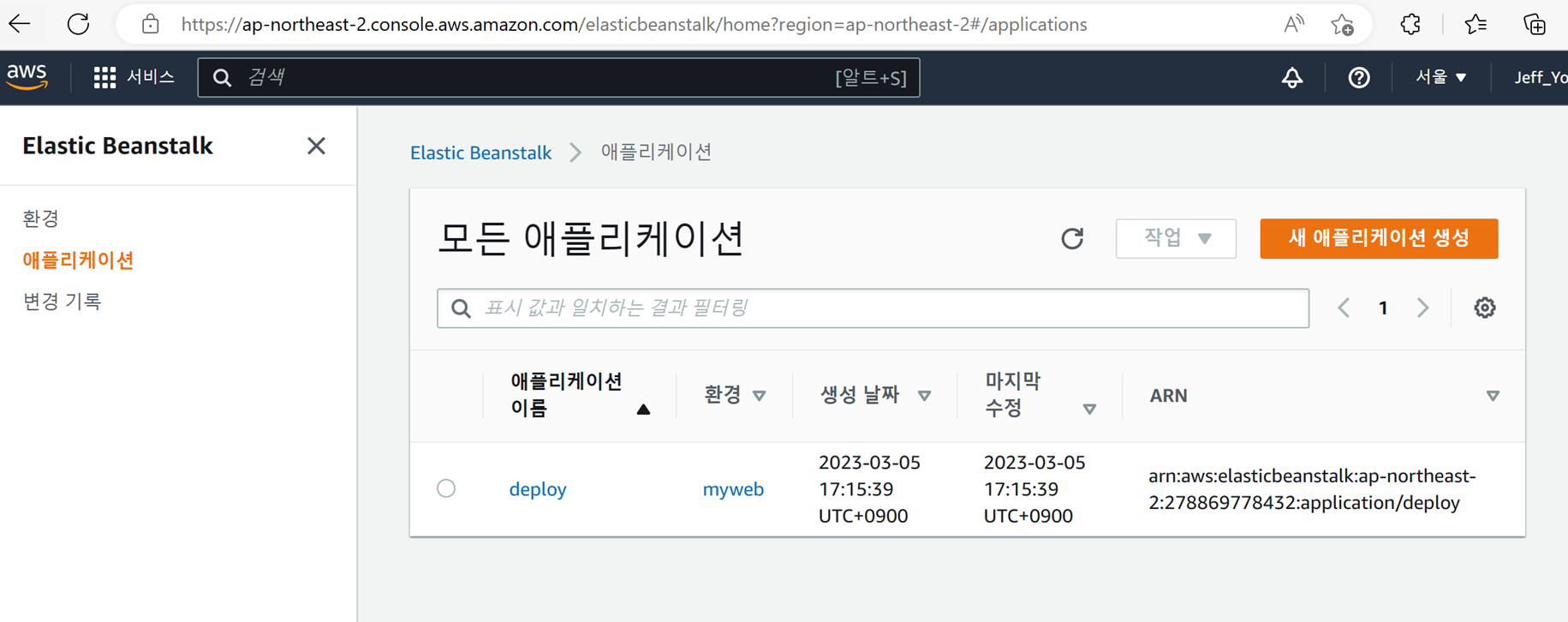Open the 작업 actions dropdown
The height and width of the screenshot is (622, 1568).
(1176, 238)
